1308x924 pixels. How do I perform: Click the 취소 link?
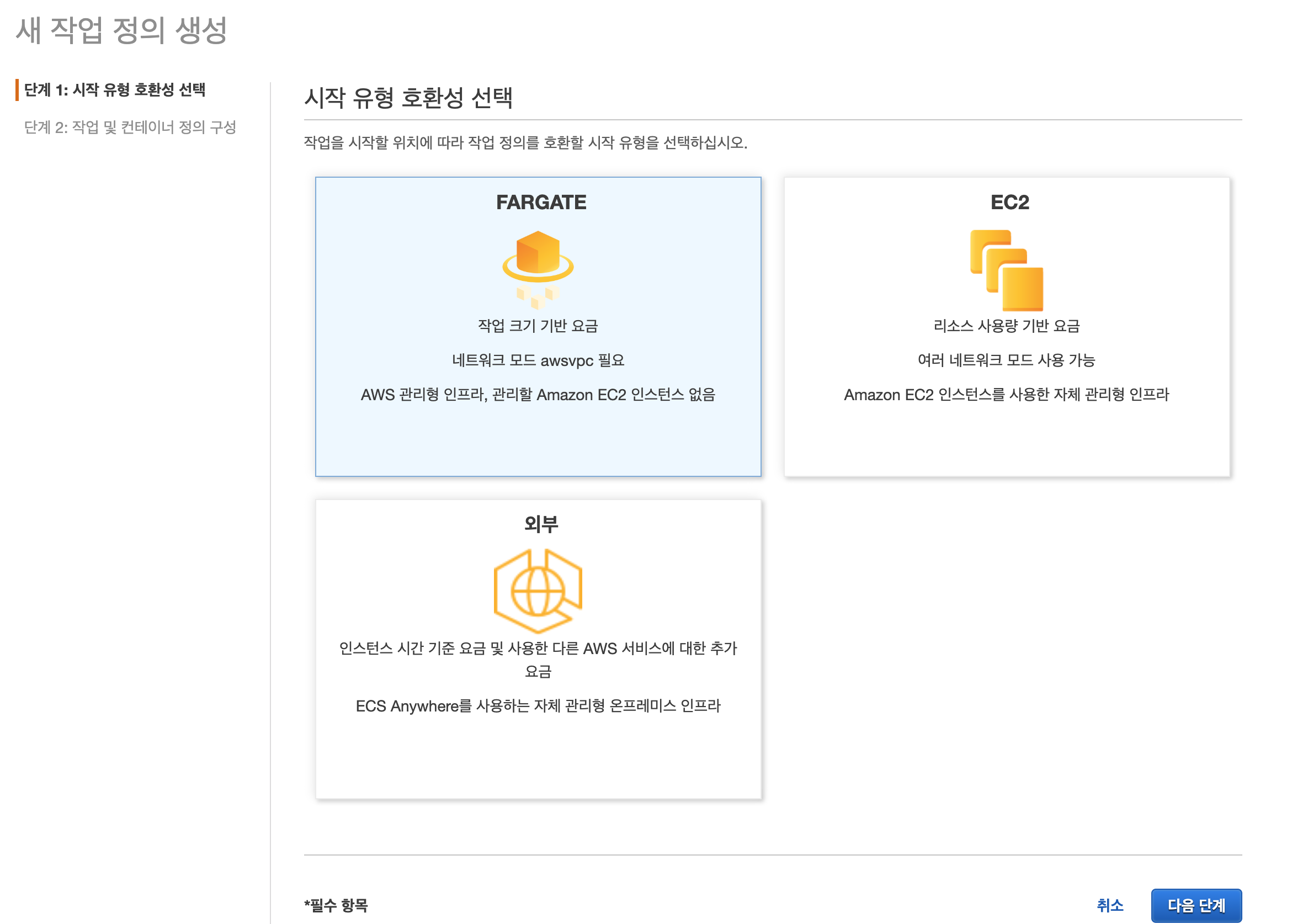pos(1110,905)
